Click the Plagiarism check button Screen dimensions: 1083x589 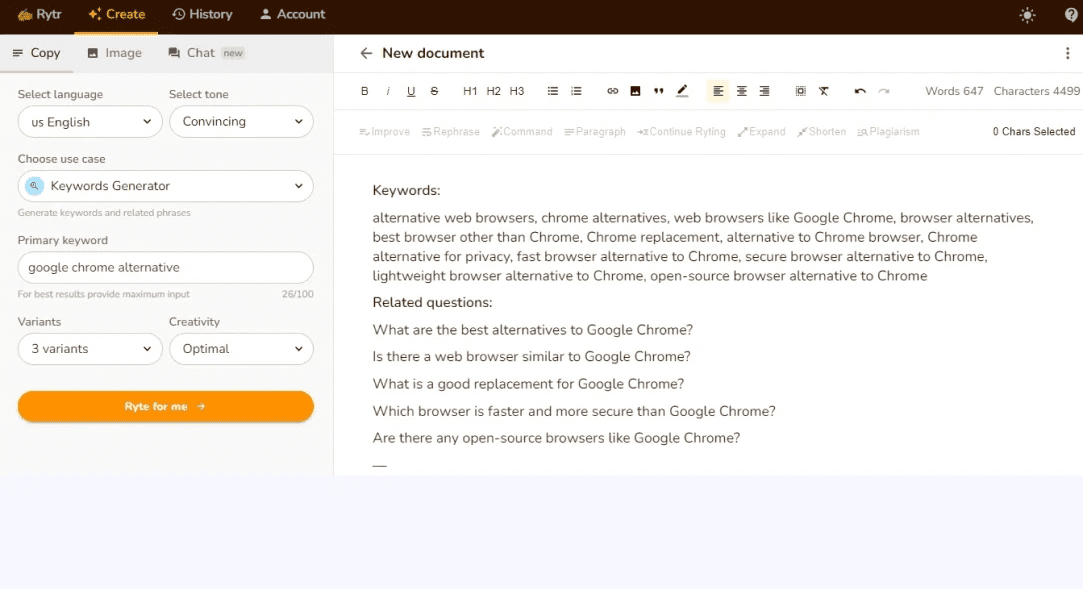point(888,132)
